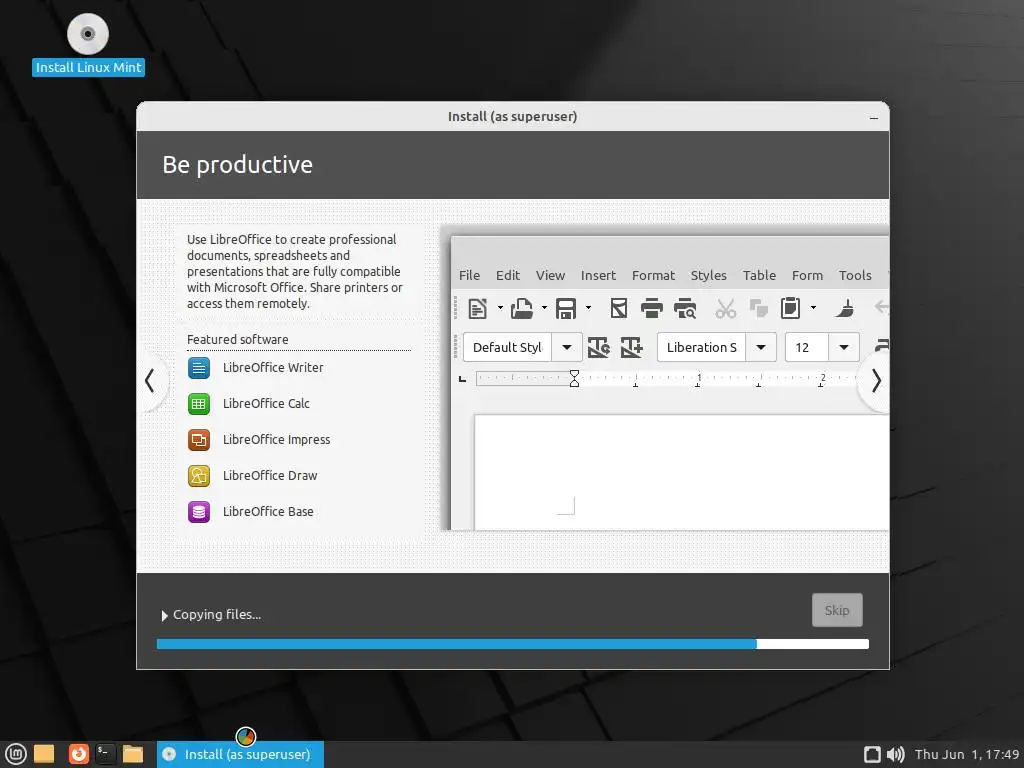
Task: Click the Format menu in slideshow
Action: coord(653,276)
